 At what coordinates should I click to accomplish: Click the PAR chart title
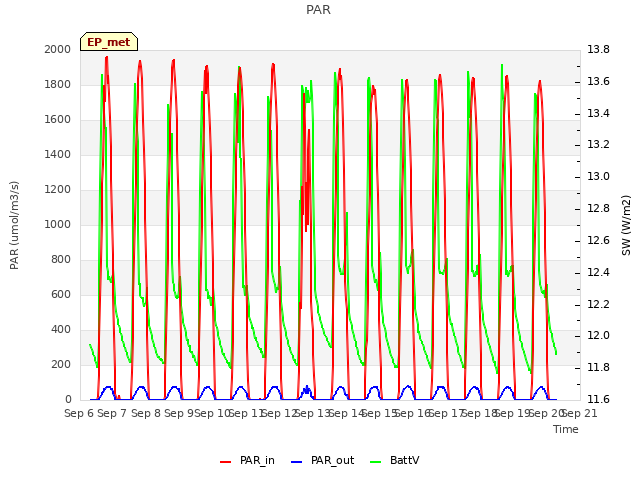click(318, 10)
